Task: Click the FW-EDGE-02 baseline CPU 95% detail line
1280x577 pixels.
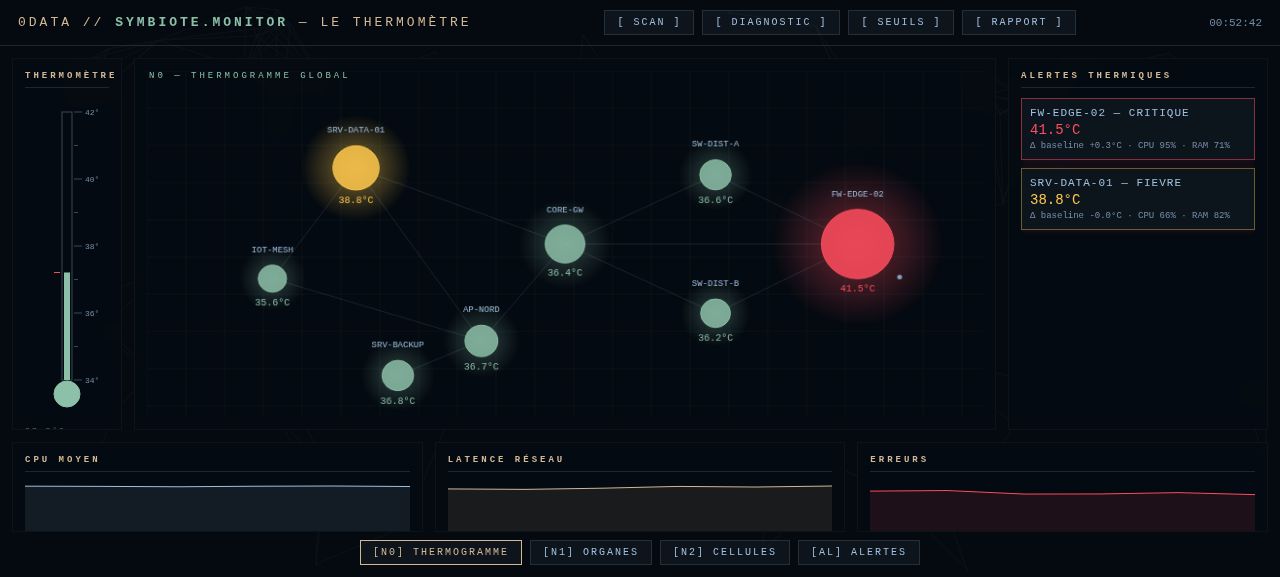Action: (1130, 146)
